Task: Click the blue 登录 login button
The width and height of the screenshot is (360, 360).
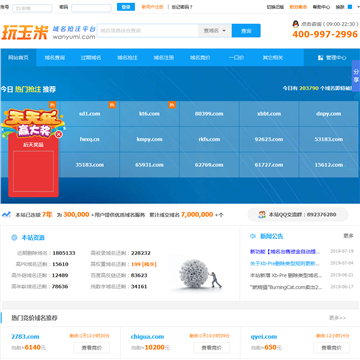Action: 126,7
